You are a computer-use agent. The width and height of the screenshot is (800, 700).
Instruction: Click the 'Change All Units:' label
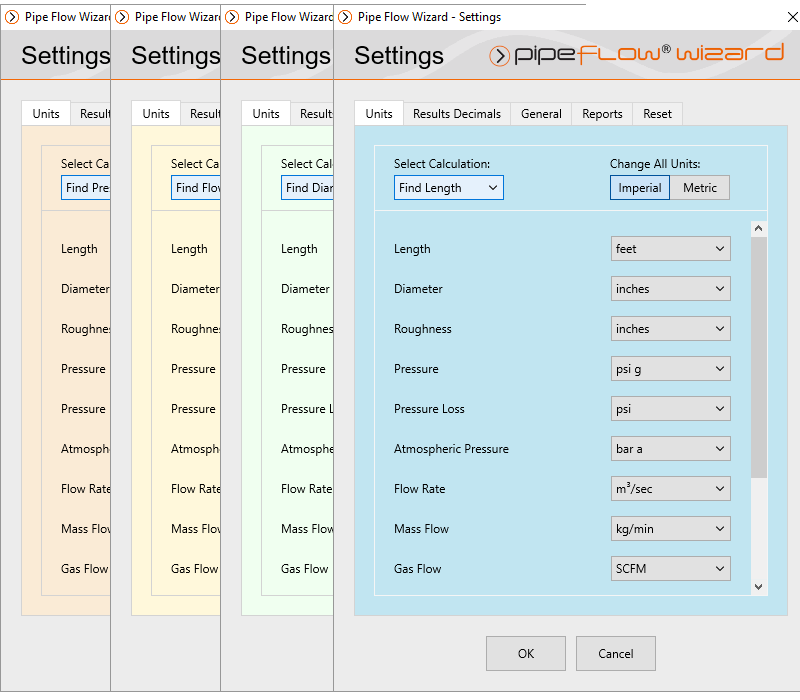pyautogui.click(x=655, y=164)
